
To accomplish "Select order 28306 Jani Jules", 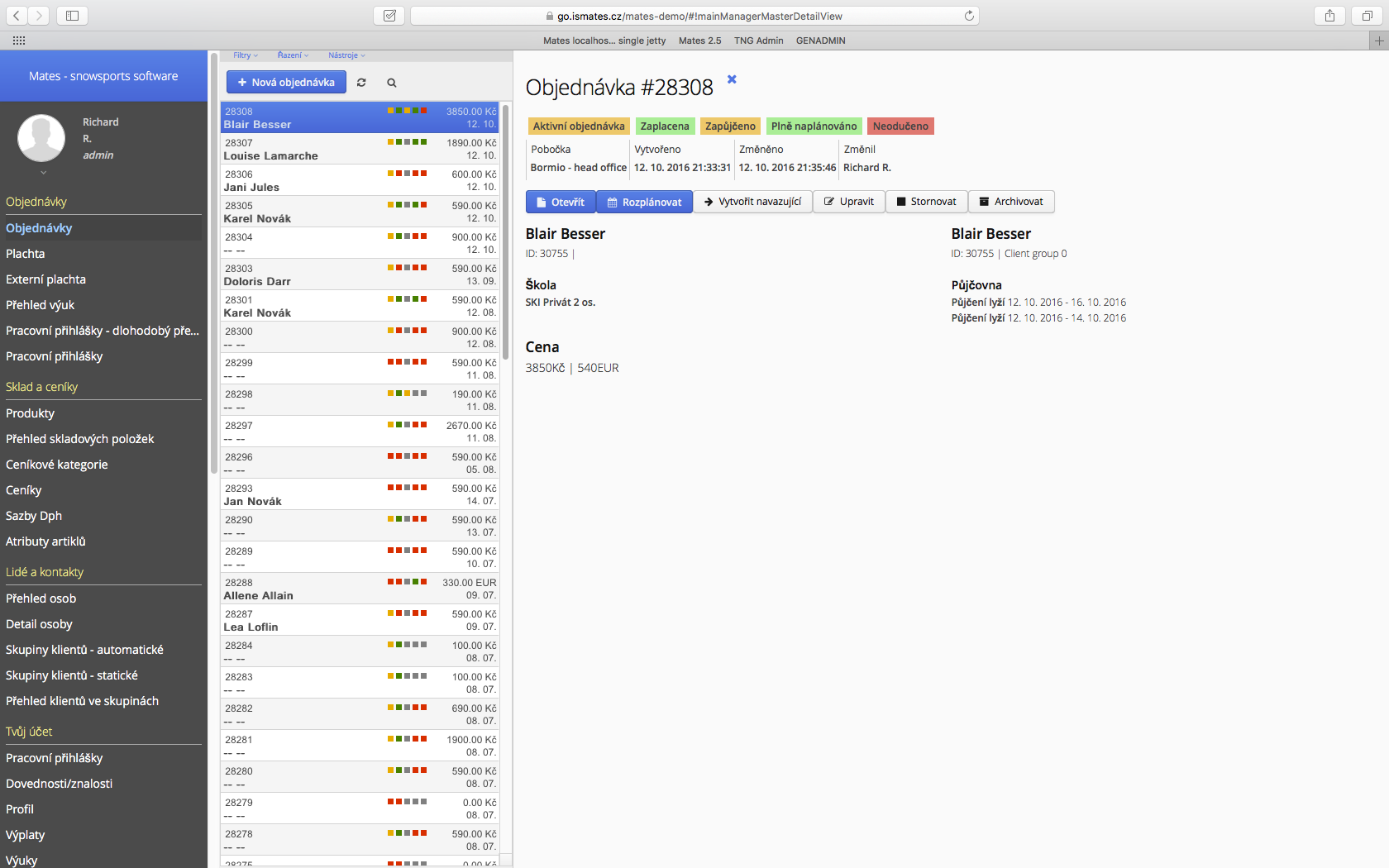I will pyautogui.click(x=360, y=180).
